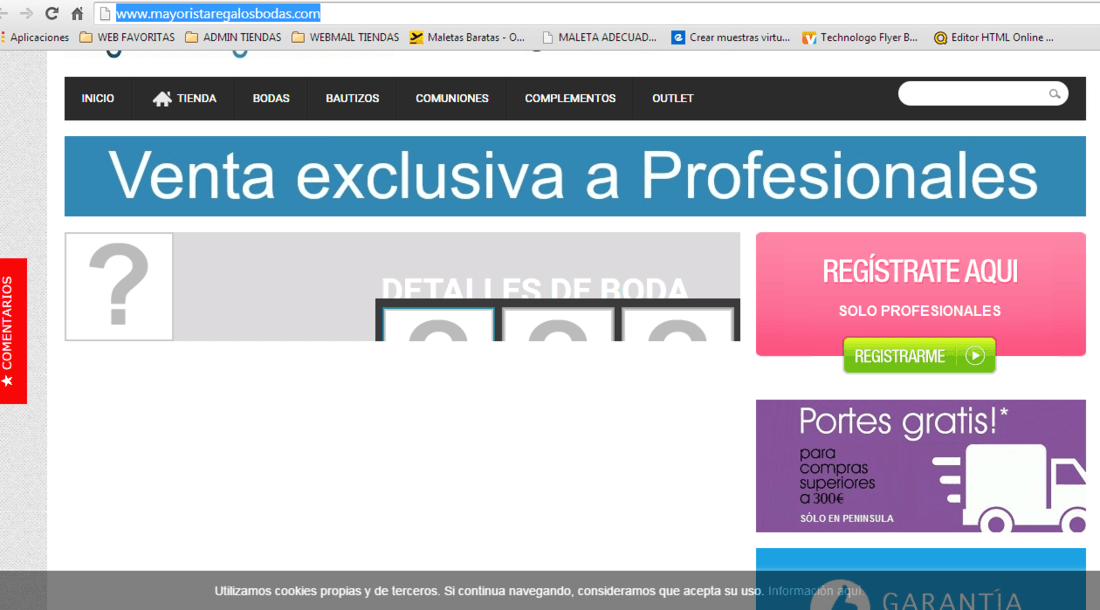Open the red COMENTARIOS side tab
Viewport: 1100px width, 610px height.
pos(13,331)
